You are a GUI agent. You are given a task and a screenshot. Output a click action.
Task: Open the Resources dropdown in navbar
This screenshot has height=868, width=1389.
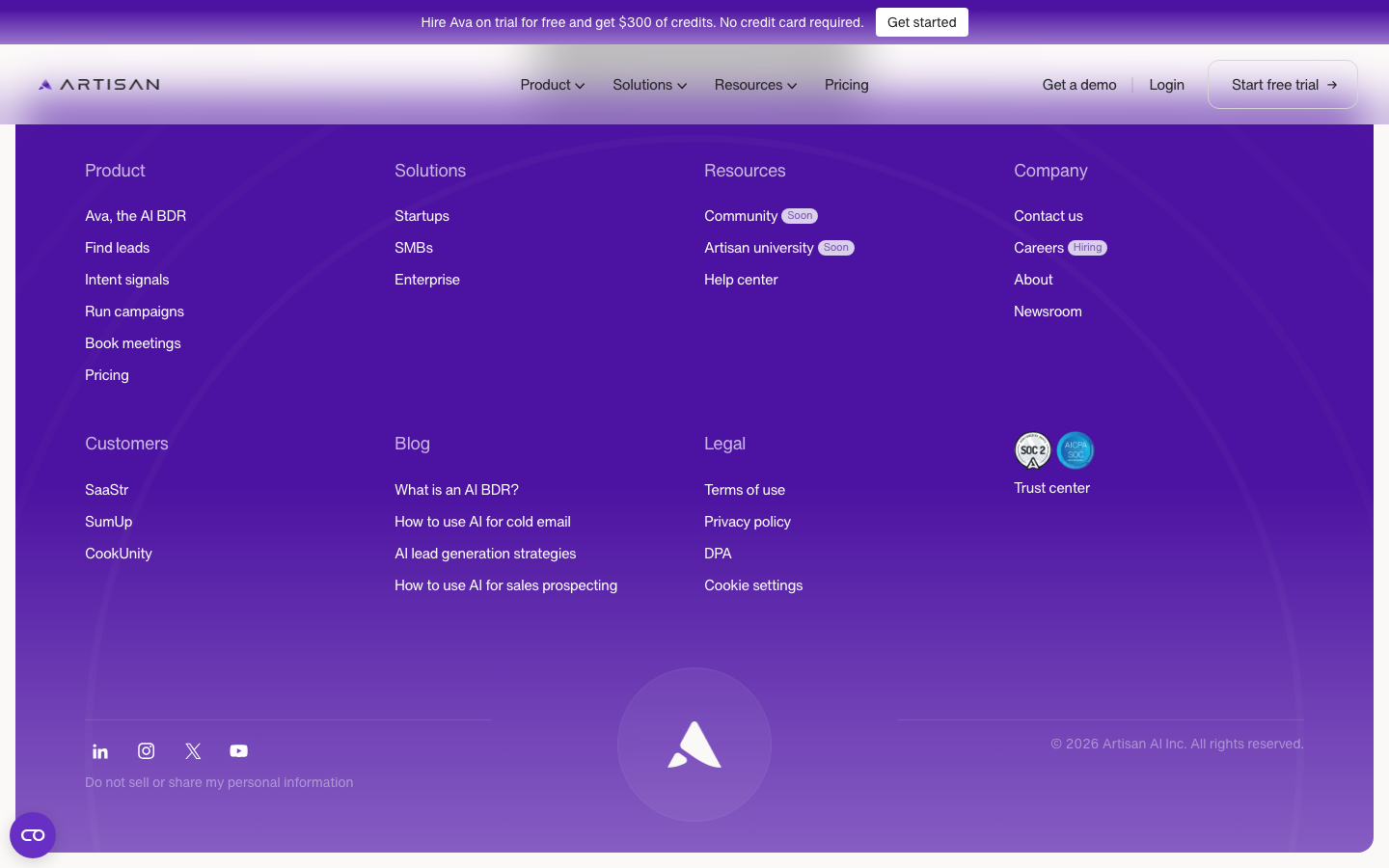coord(756,85)
